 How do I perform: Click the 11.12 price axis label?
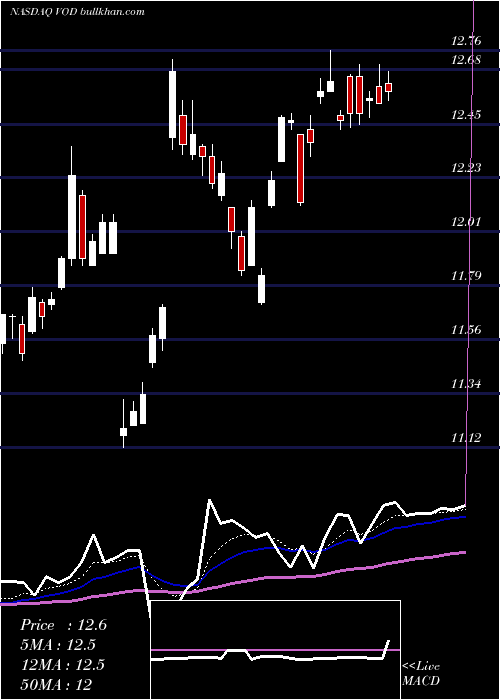(466, 438)
